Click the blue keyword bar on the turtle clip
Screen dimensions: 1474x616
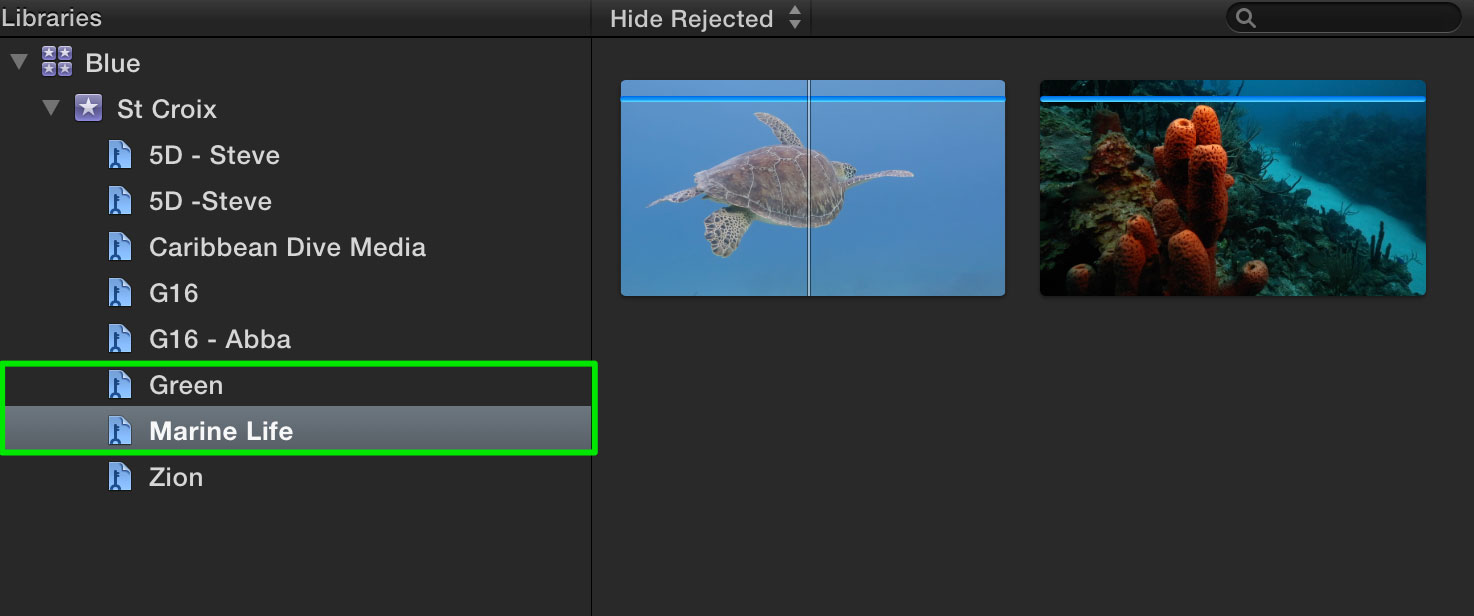point(812,98)
